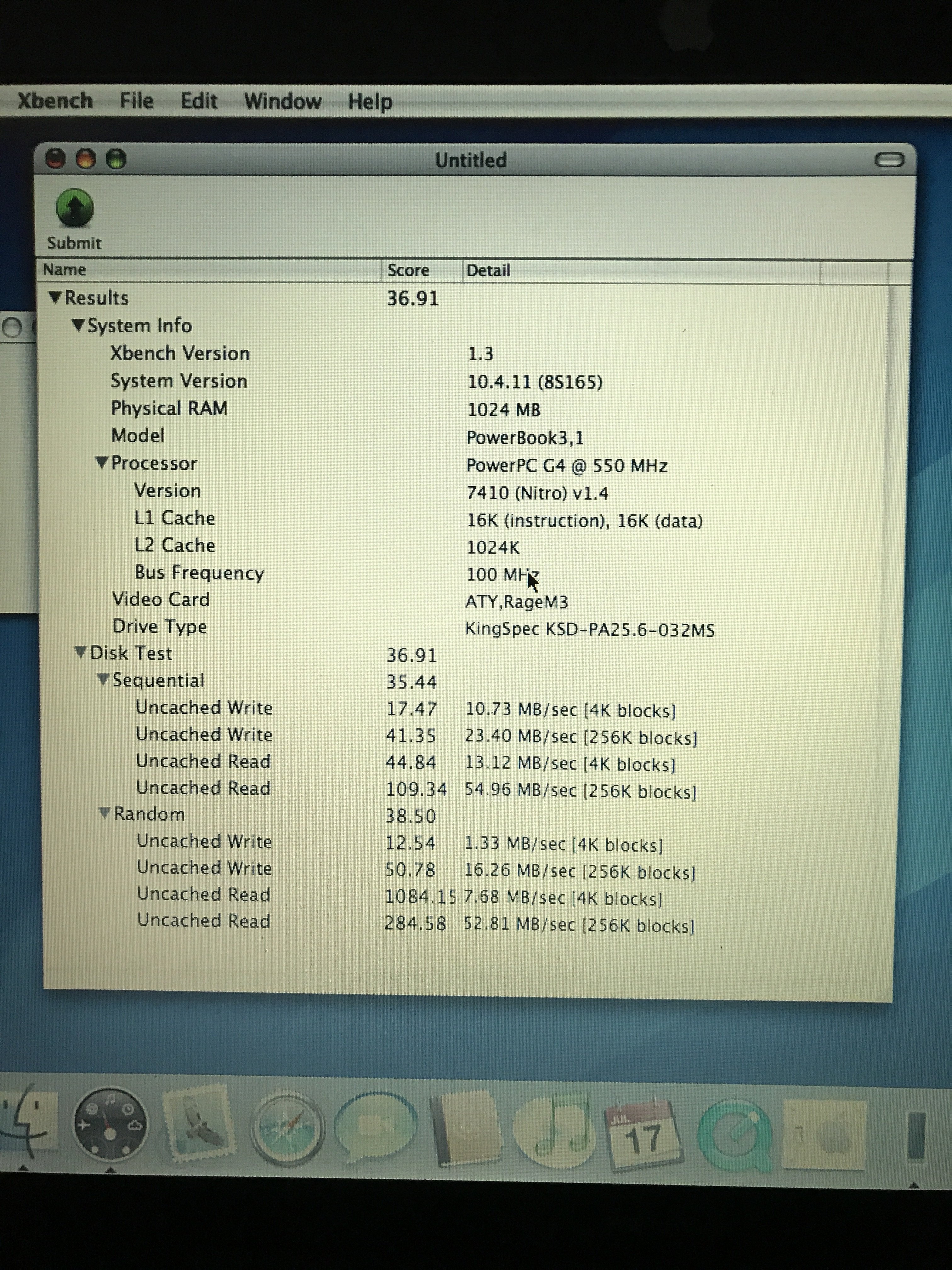The image size is (952, 1270).
Task: Click the overall 36.91 Results score
Action: [413, 299]
